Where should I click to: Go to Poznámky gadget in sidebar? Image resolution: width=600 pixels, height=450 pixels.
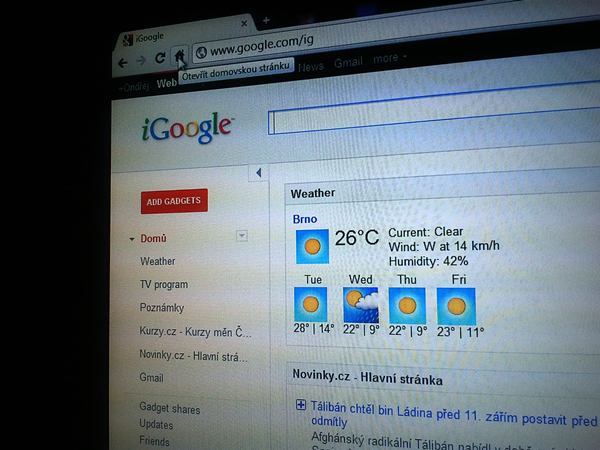(x=162, y=308)
